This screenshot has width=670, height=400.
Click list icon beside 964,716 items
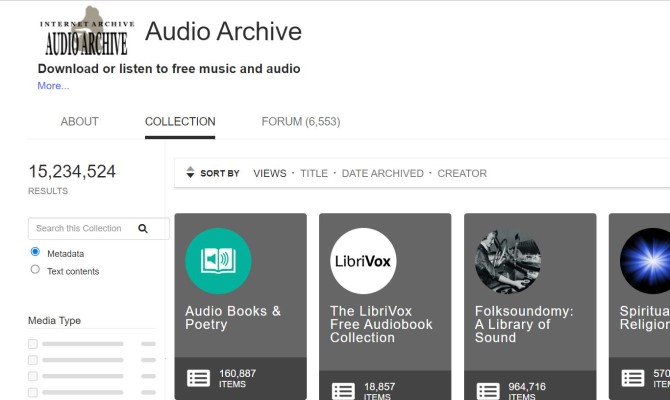(488, 391)
